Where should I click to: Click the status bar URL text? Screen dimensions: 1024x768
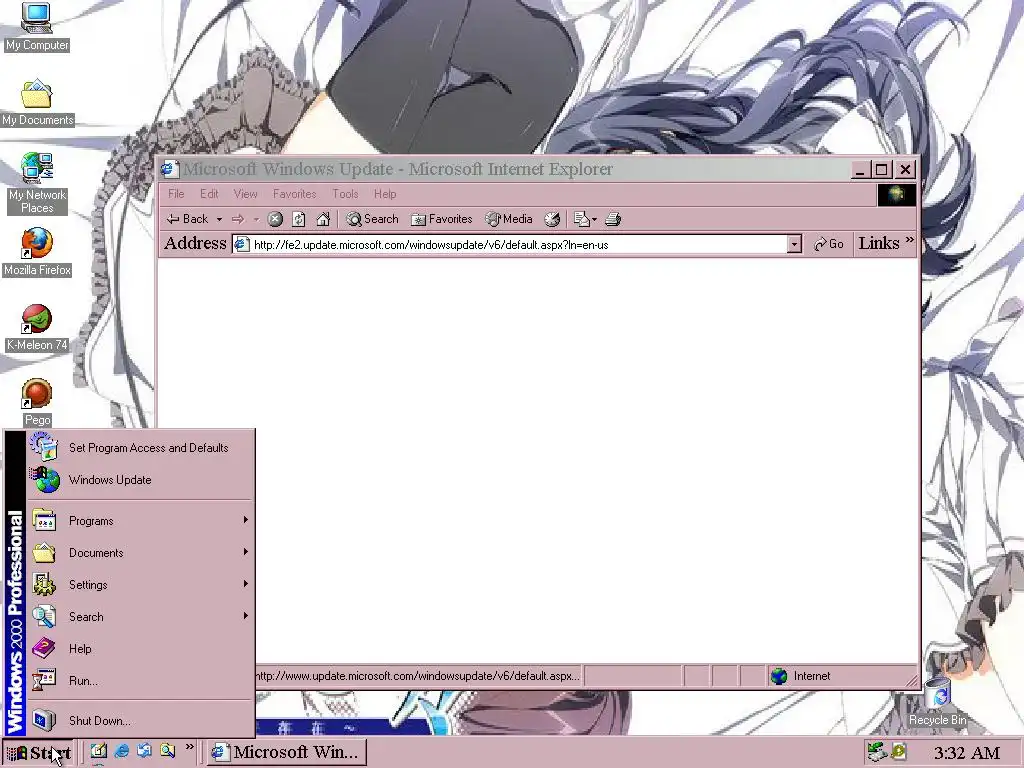pyautogui.click(x=417, y=676)
